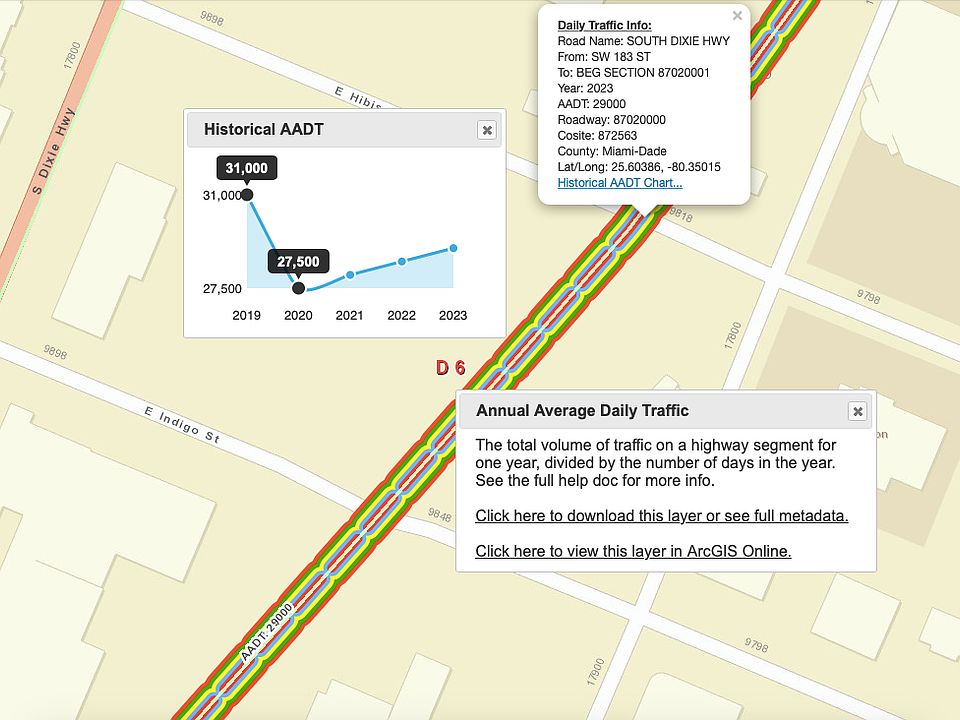Click the red D 6 district label

(x=451, y=367)
